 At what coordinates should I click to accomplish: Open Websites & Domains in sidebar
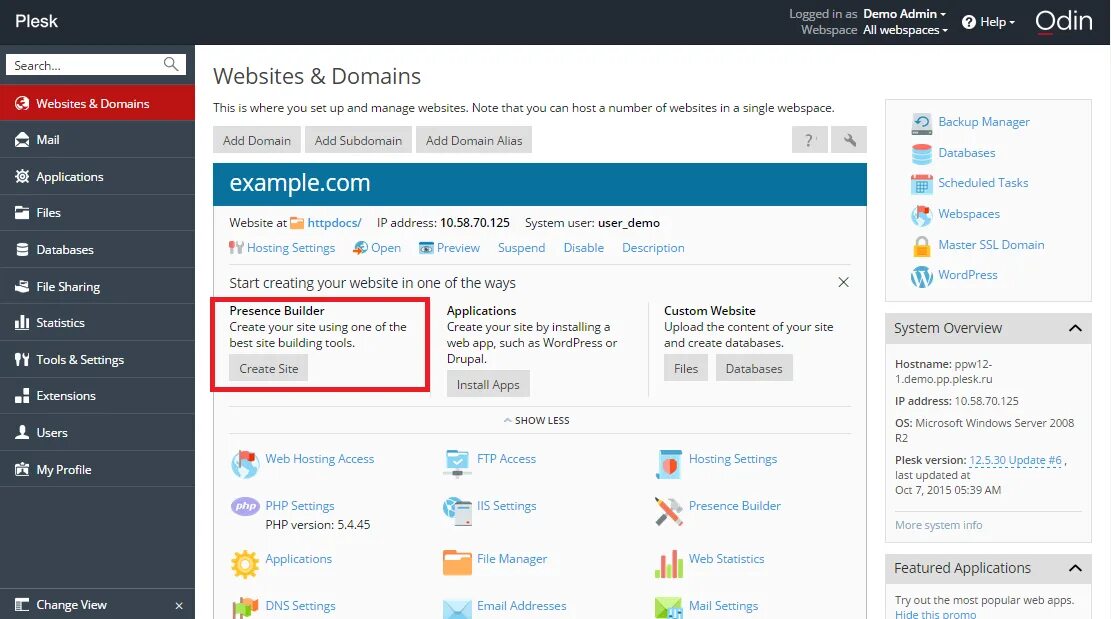97,103
